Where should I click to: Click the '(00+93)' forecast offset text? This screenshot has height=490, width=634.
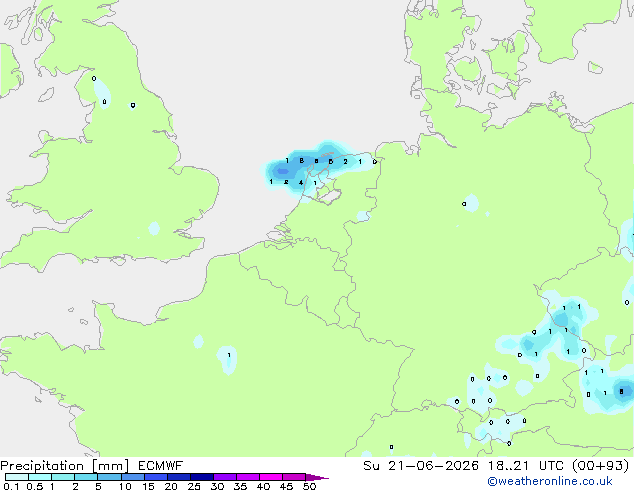[x=600, y=466]
